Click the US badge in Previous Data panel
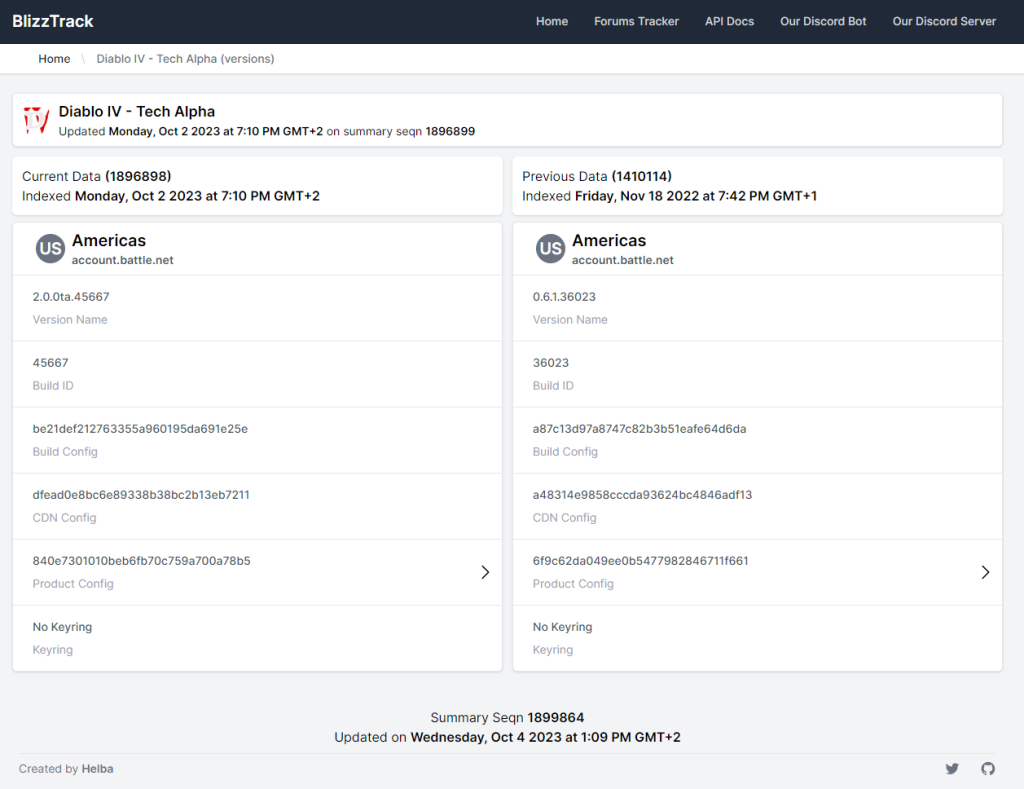Viewport: 1024px width, 789px height. (550, 249)
